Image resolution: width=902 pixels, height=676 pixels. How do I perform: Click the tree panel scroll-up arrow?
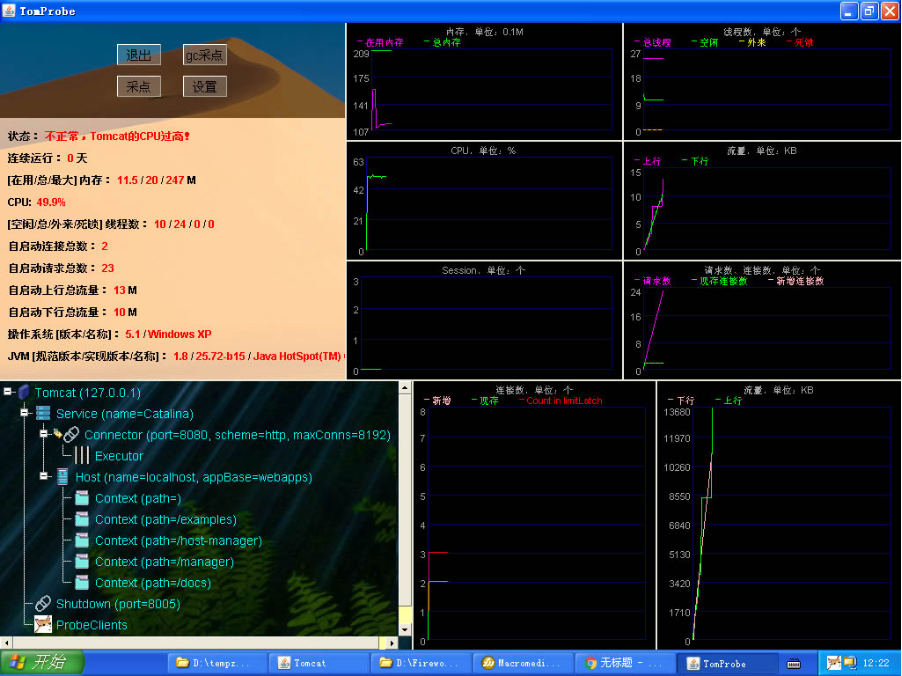click(405, 387)
